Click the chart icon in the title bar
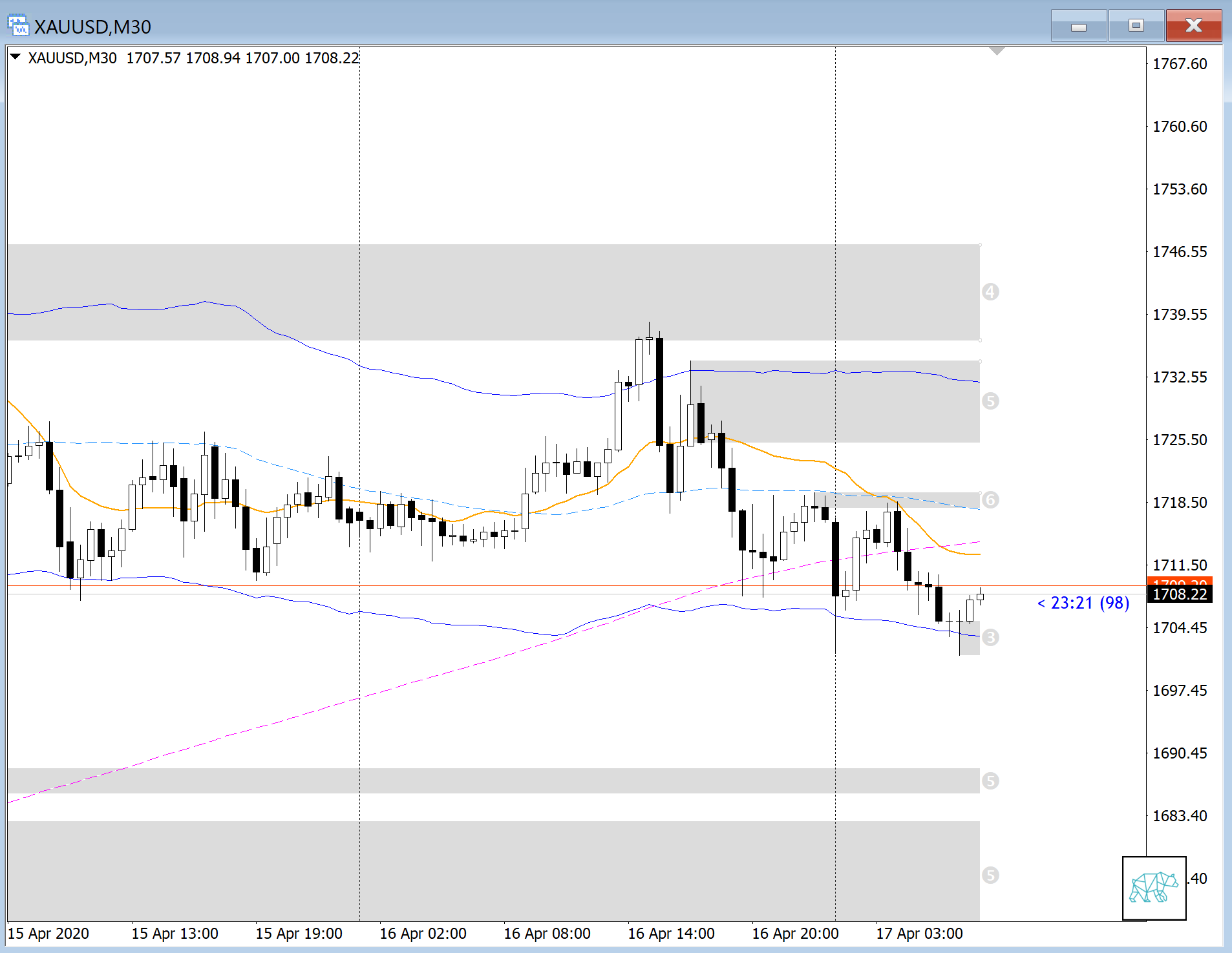 [17, 26]
